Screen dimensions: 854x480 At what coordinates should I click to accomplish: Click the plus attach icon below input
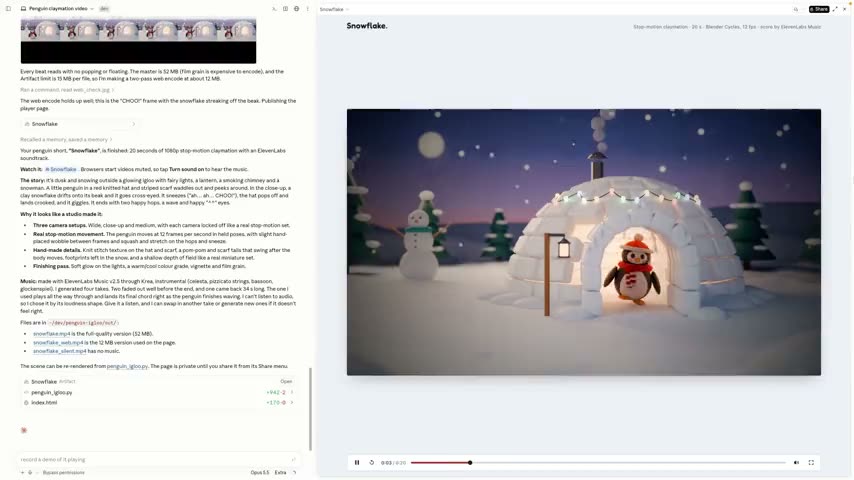click(x=22, y=472)
